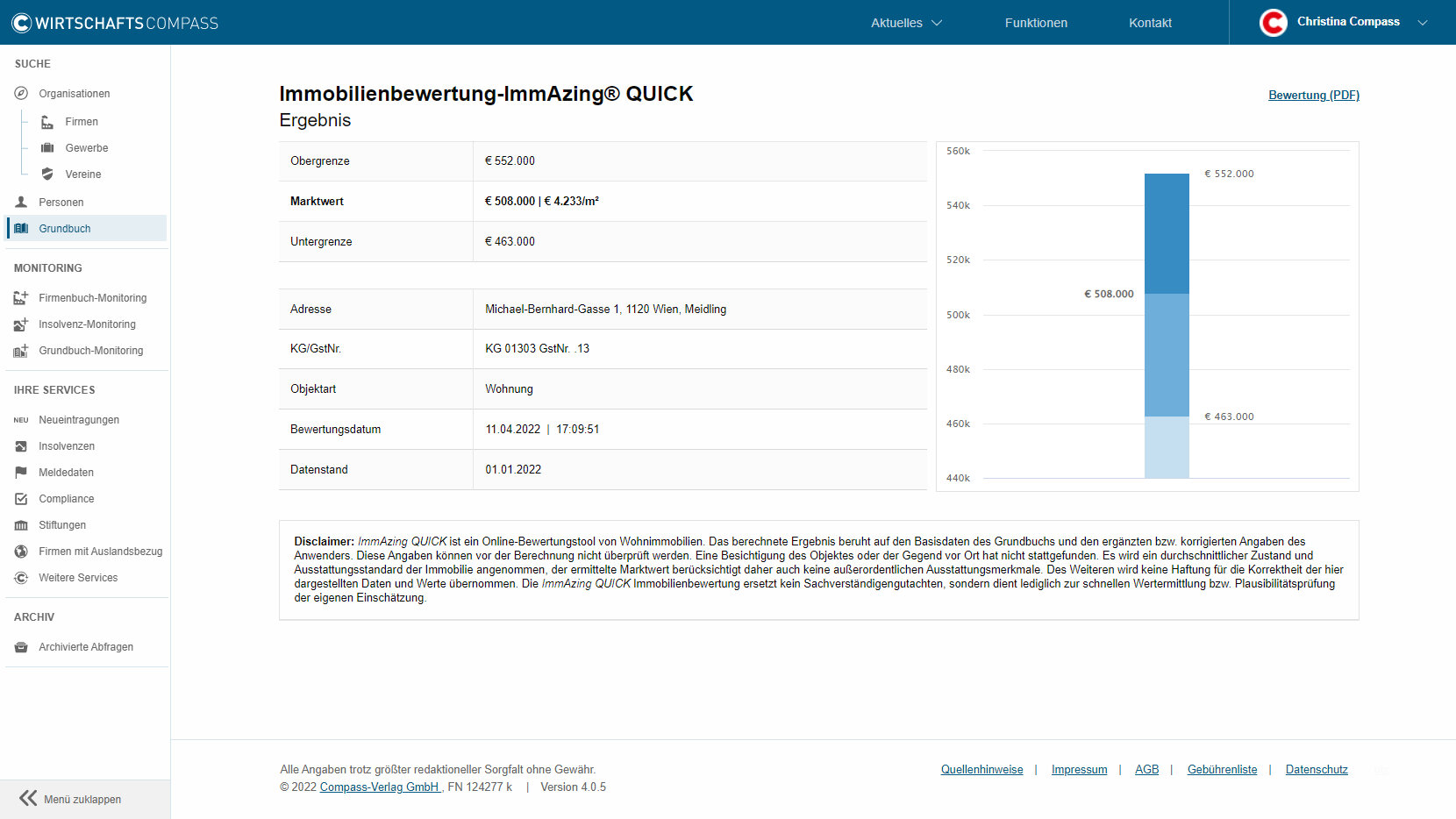The height and width of the screenshot is (819, 1456).
Task: Go to Meldedaten section
Action: 66,473
